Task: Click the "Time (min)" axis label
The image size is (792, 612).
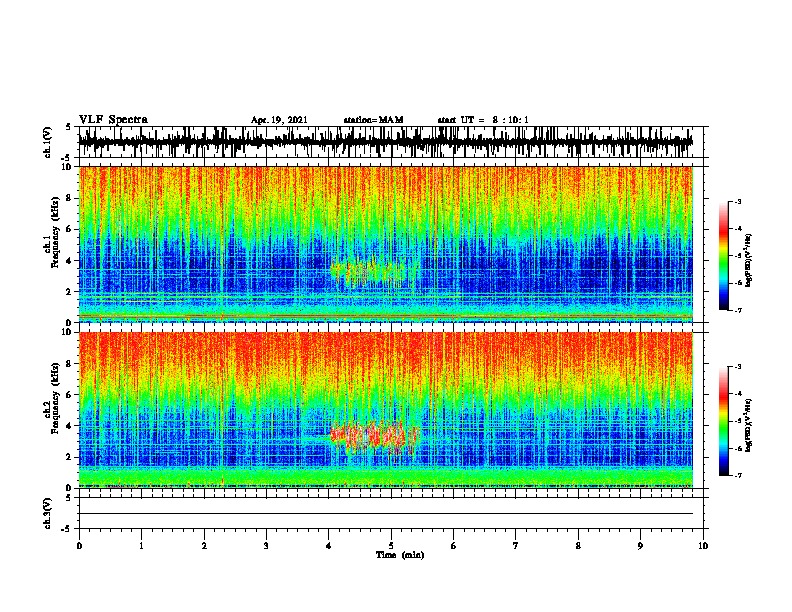Action: coord(400,555)
